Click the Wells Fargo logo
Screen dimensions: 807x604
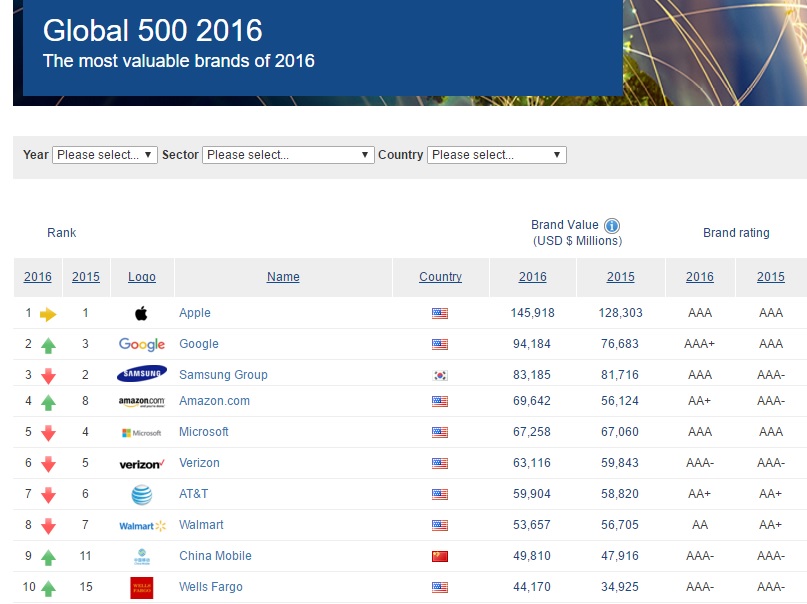click(x=142, y=588)
